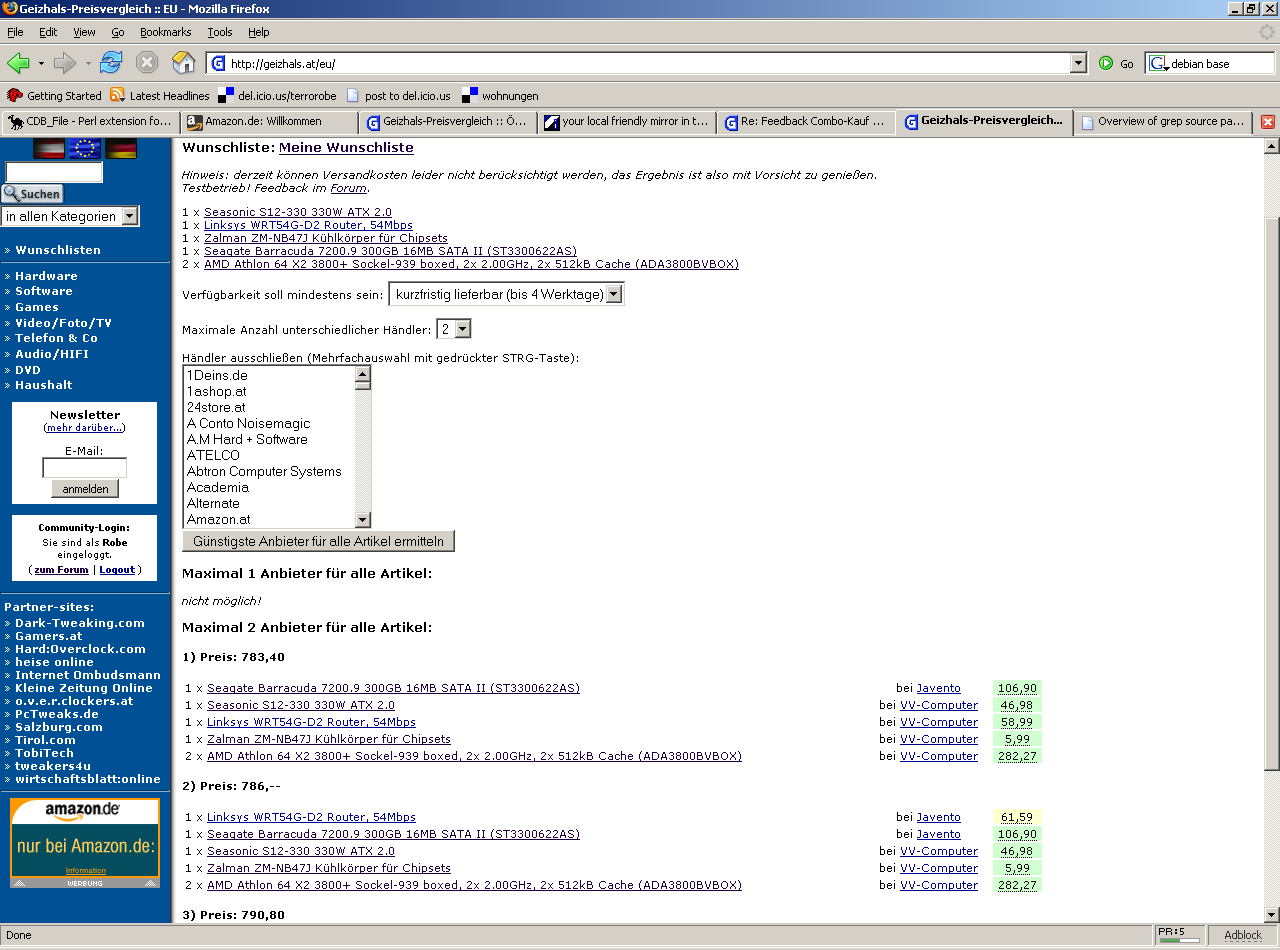1280x950 pixels.
Task: Open the Latest Headlines feed bookmark
Action: pyautogui.click(x=159, y=96)
